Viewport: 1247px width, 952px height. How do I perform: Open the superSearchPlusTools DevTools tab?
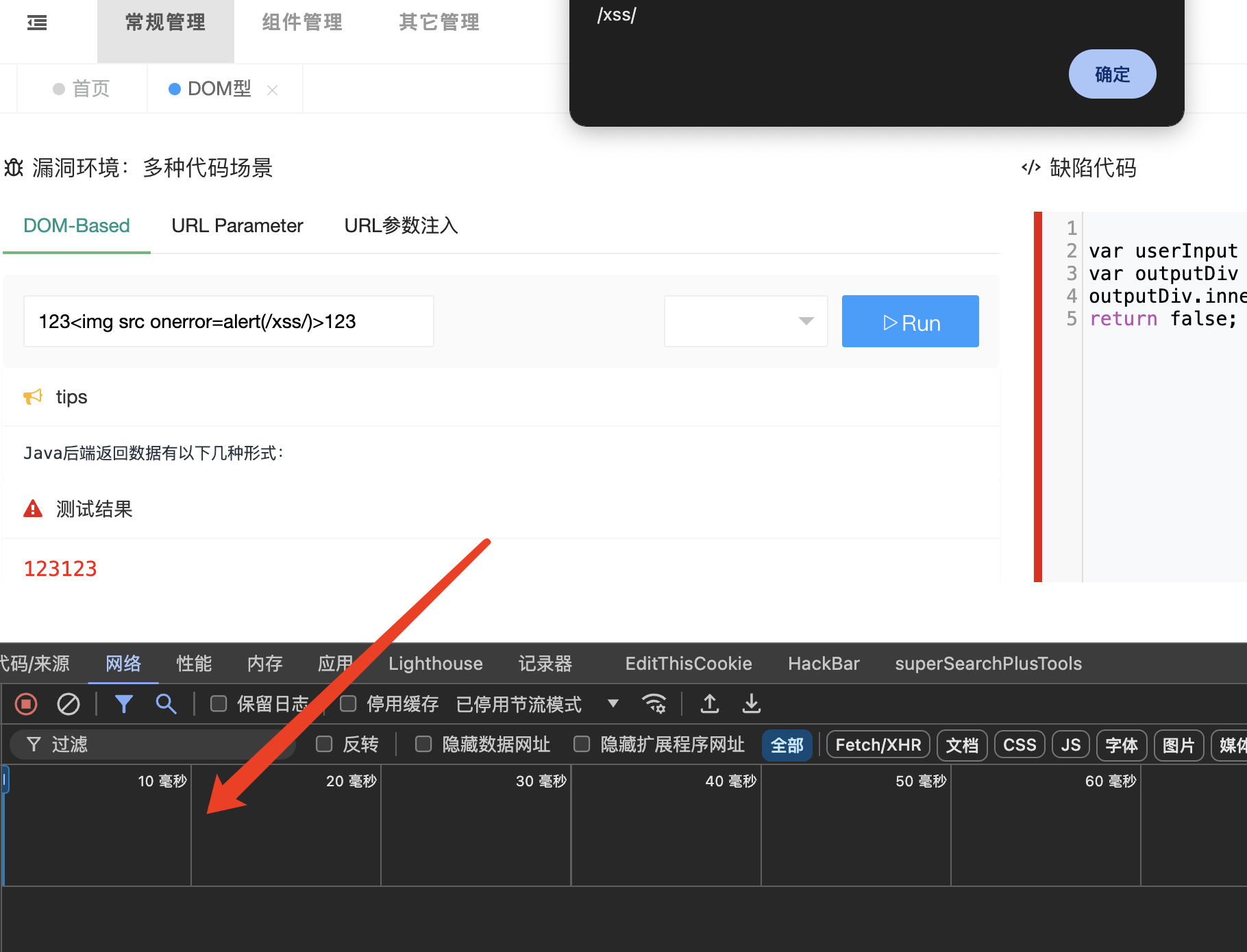988,663
